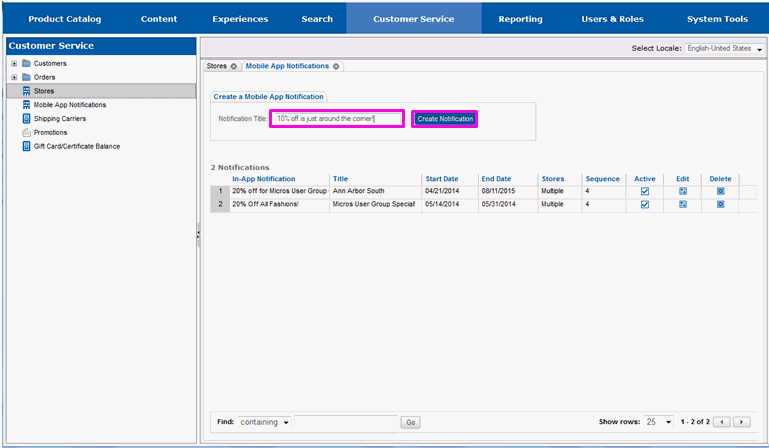Switch to the Stores tab
This screenshot has width=769, height=448.
pyautogui.click(x=216, y=66)
